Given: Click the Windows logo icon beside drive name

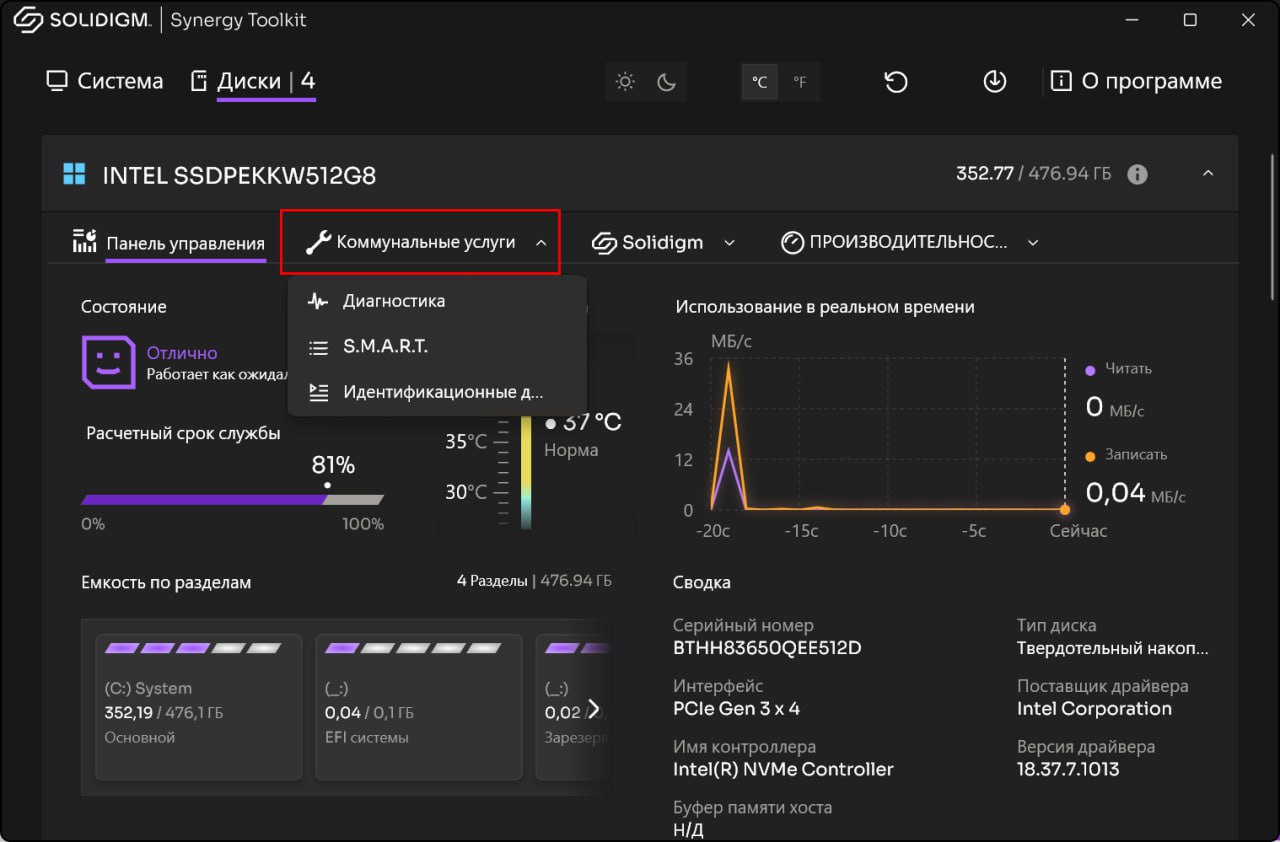Looking at the screenshot, I should 74,175.
